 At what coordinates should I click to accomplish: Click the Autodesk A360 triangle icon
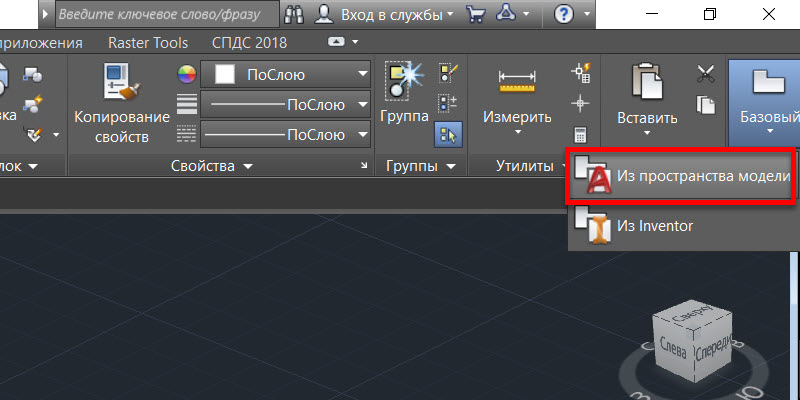[506, 14]
